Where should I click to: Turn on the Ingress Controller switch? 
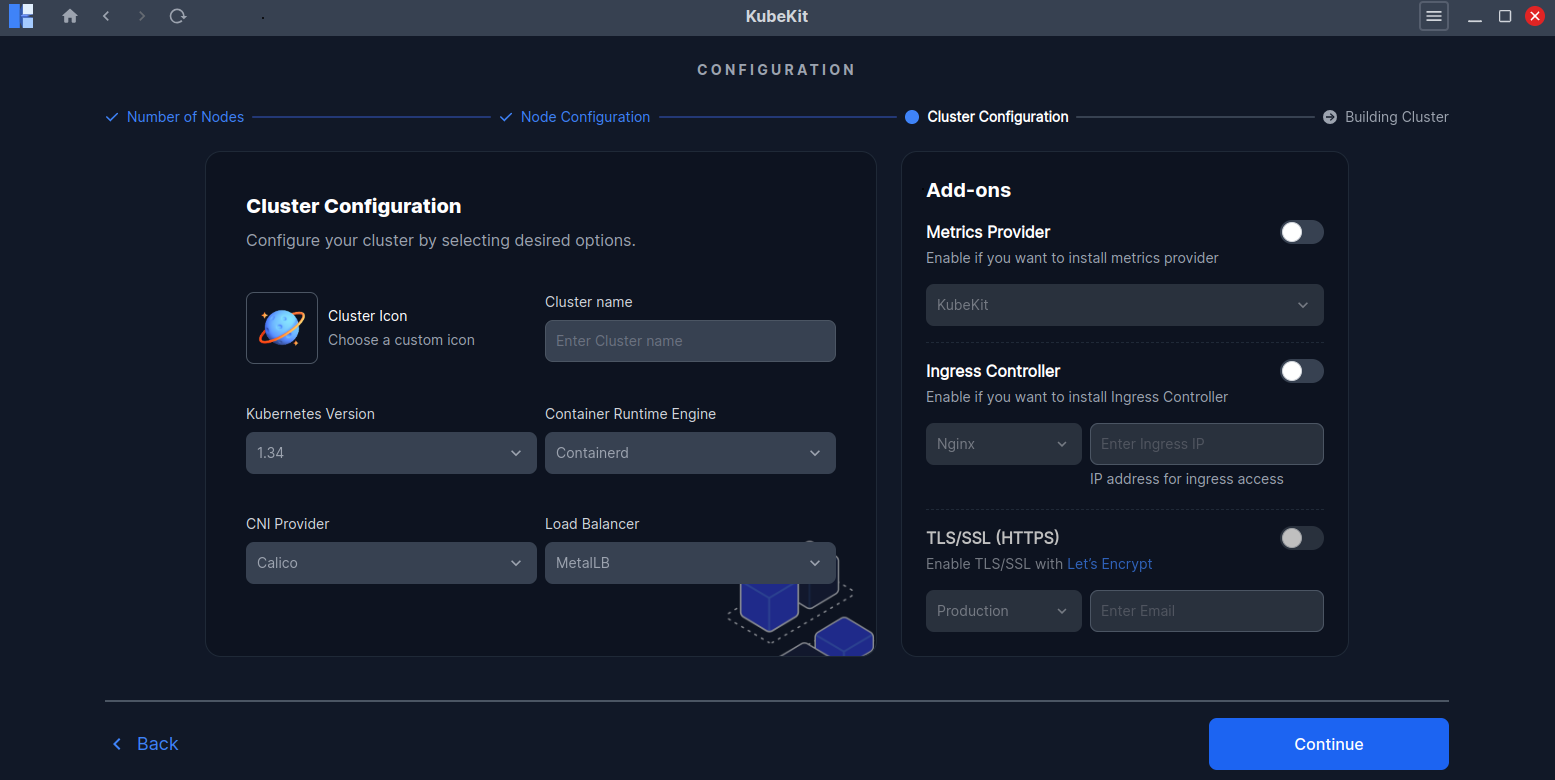1300,371
